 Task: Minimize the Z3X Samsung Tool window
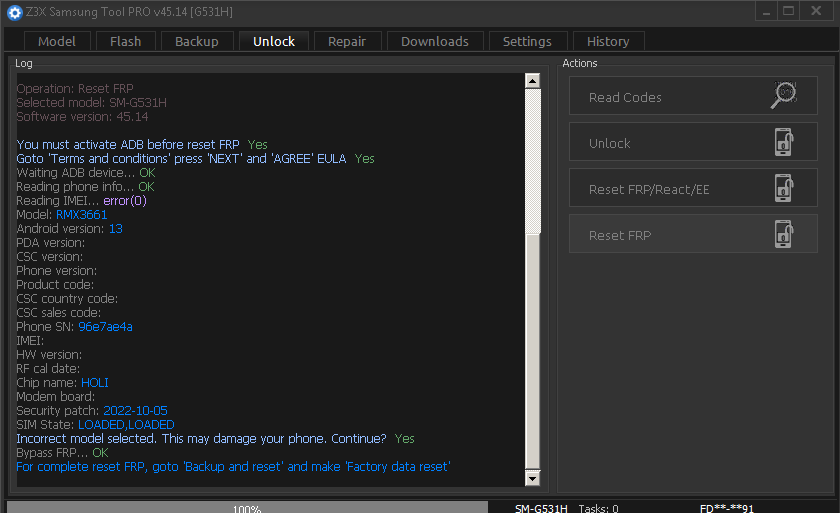coord(767,11)
